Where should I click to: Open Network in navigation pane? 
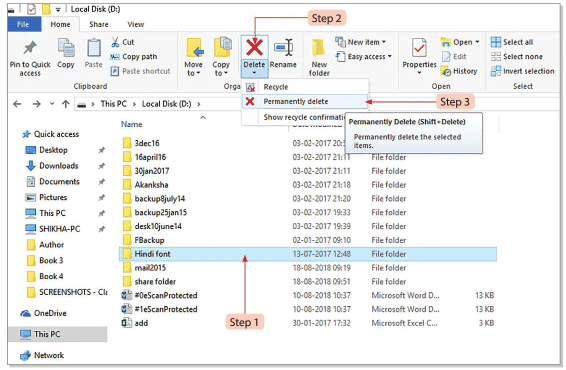point(42,356)
